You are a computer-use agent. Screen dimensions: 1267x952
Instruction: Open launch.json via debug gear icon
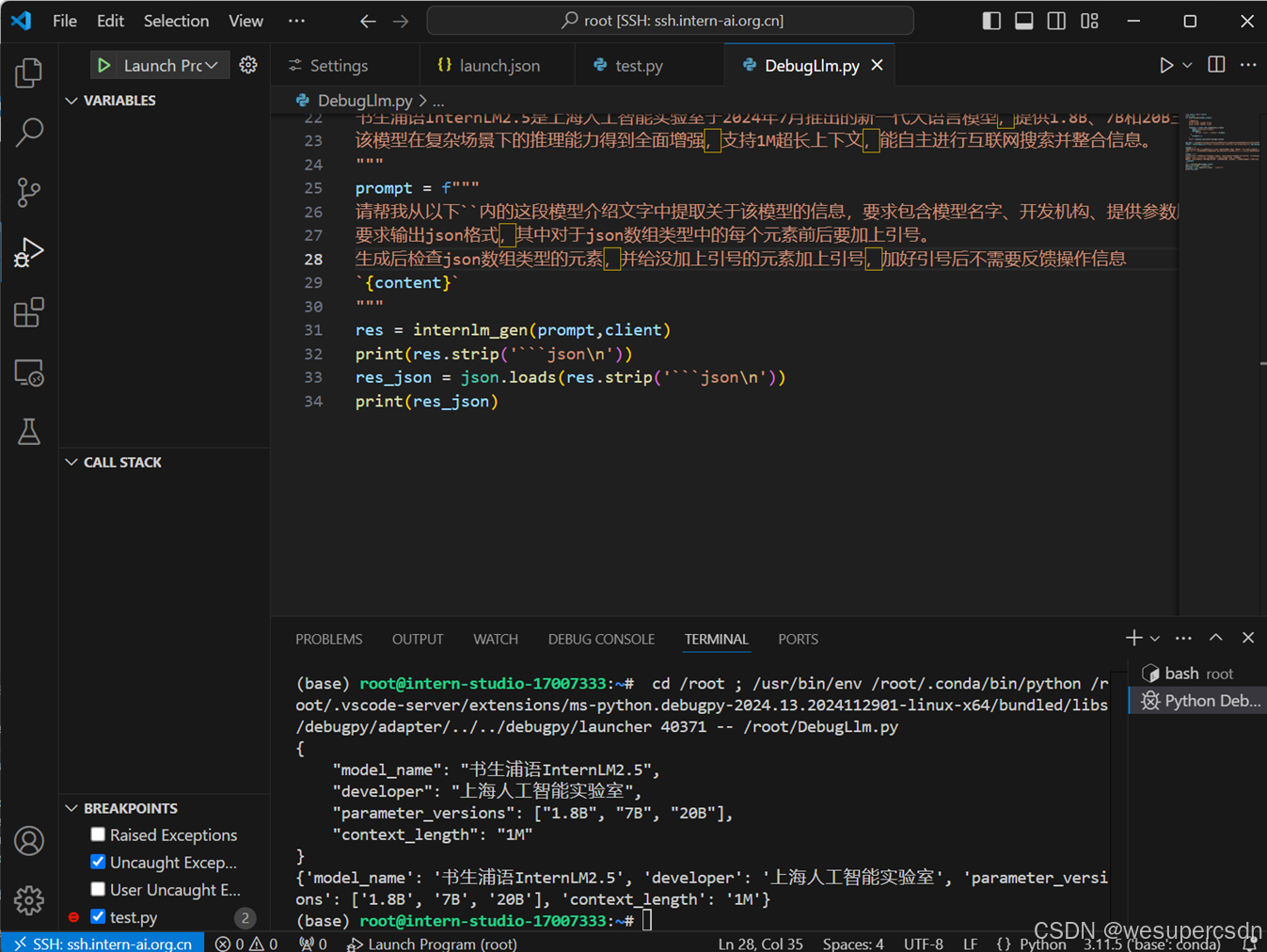click(248, 65)
